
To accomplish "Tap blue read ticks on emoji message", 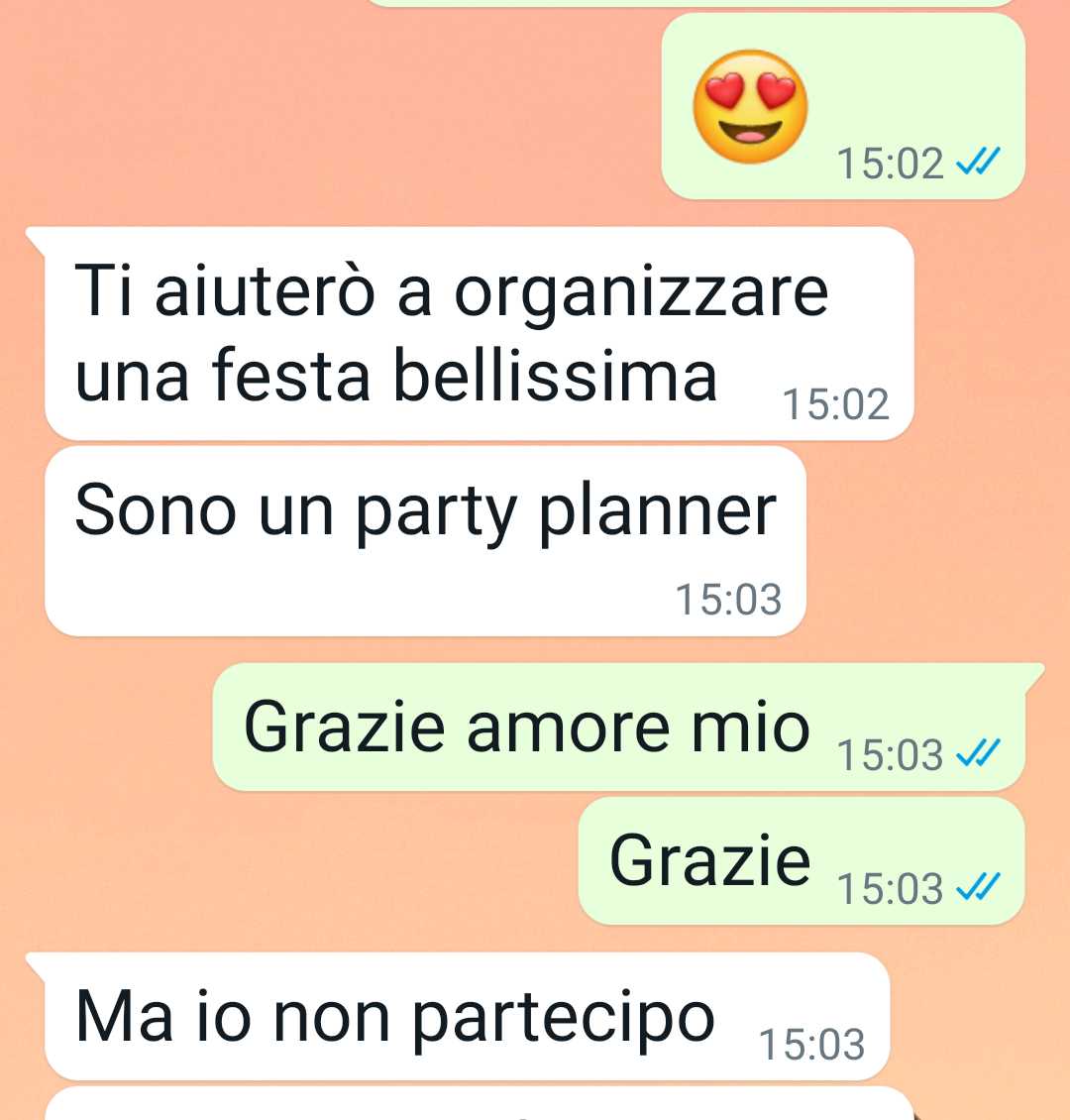I will tap(978, 162).
